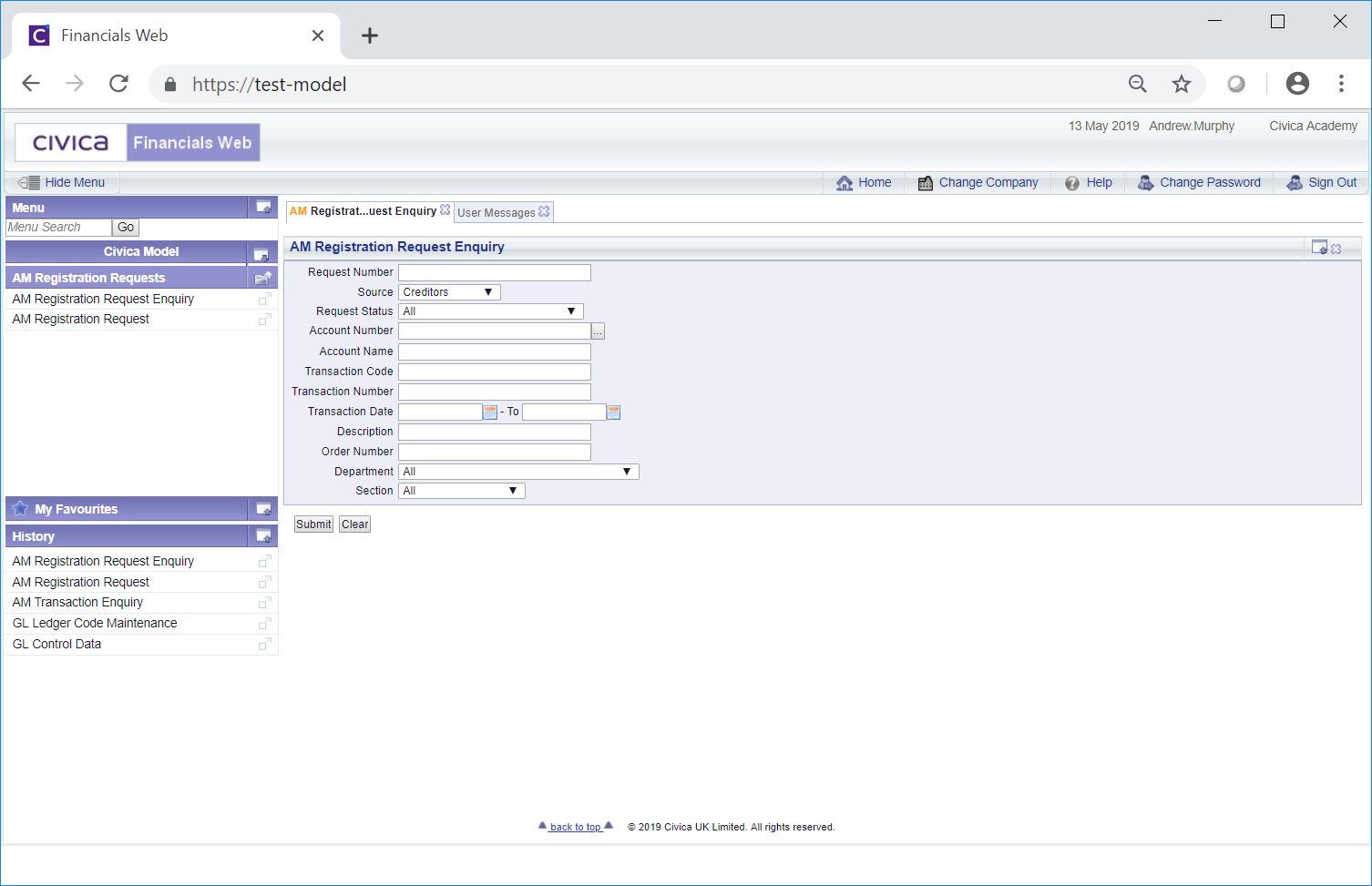
Task: Click the My Favourites star icon
Action: pos(20,508)
